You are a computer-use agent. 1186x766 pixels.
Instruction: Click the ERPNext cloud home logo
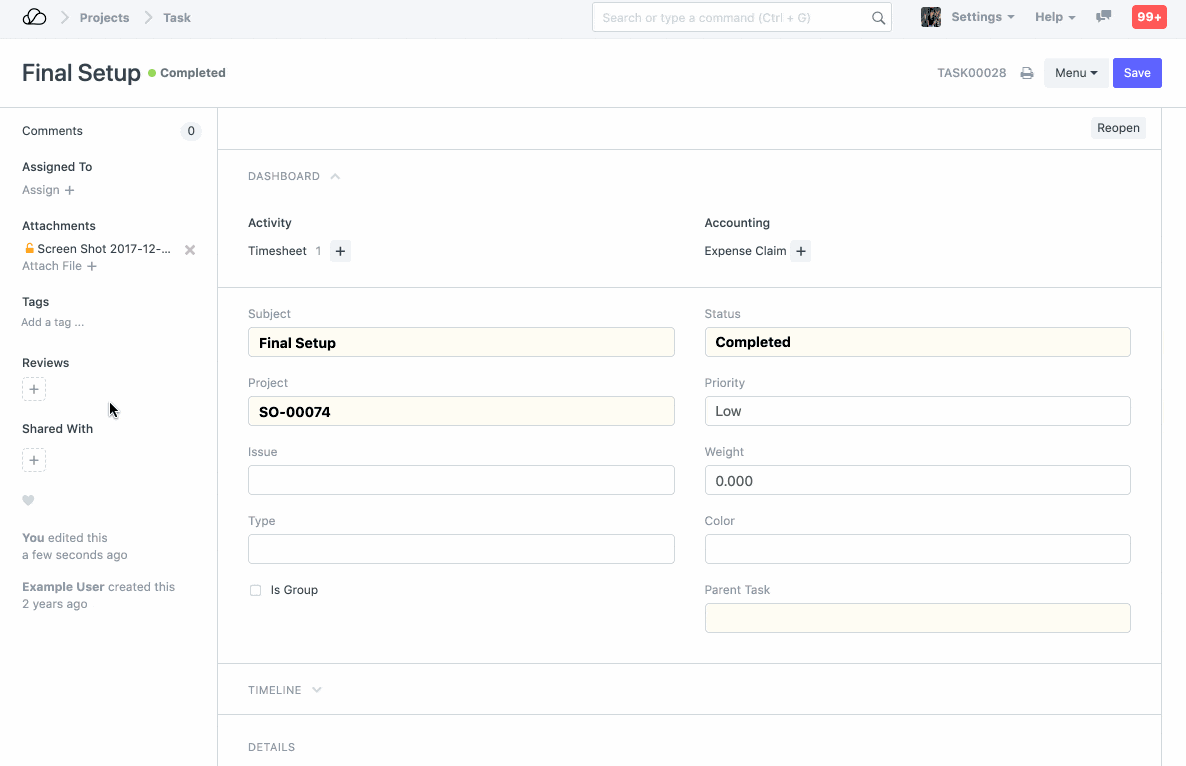34,17
